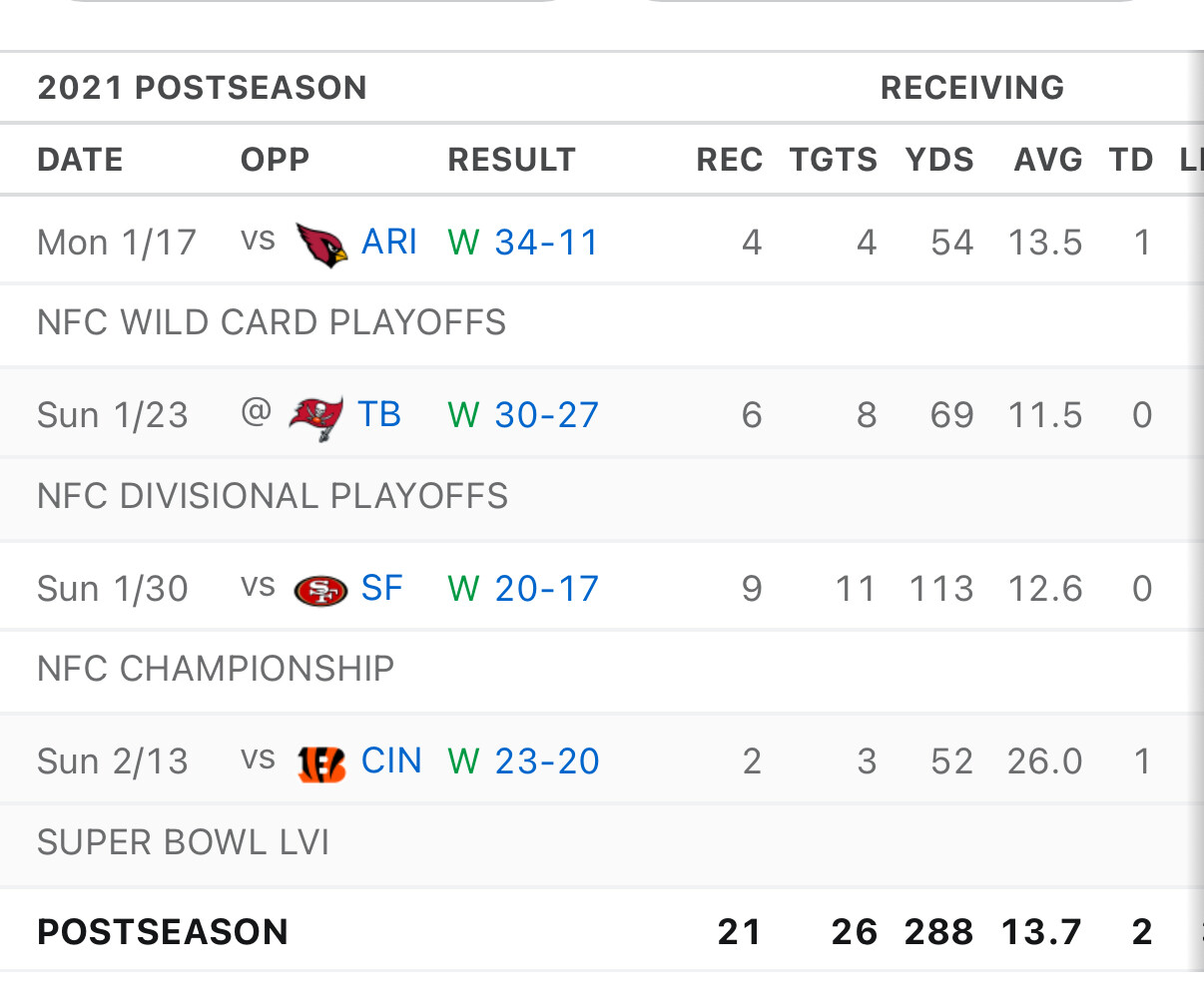The image size is (1204, 1007).
Task: Click the AVG column header
Action: click(x=1048, y=160)
